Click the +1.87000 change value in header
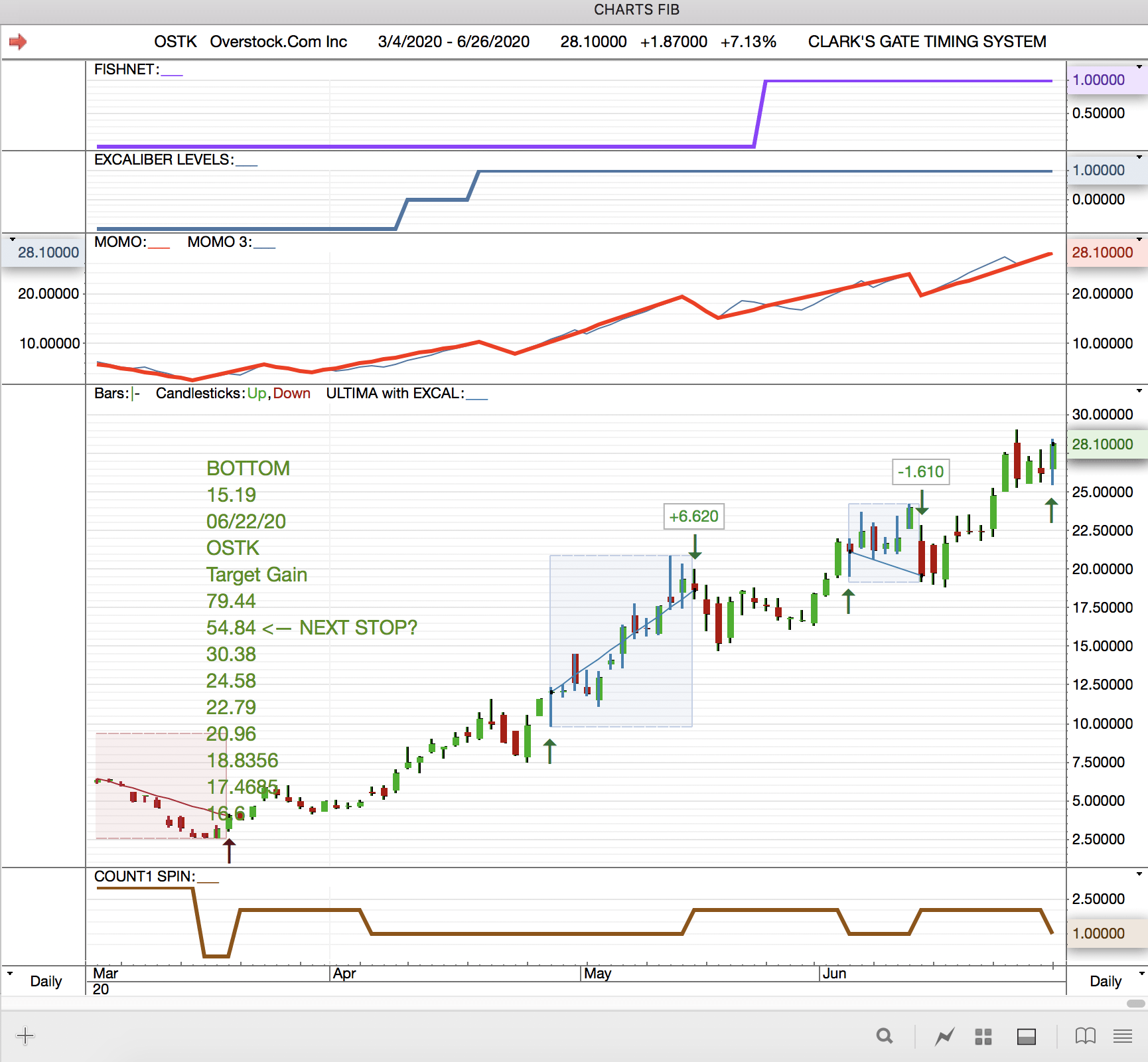Screen dimensions: 1148x1062 click(674, 42)
